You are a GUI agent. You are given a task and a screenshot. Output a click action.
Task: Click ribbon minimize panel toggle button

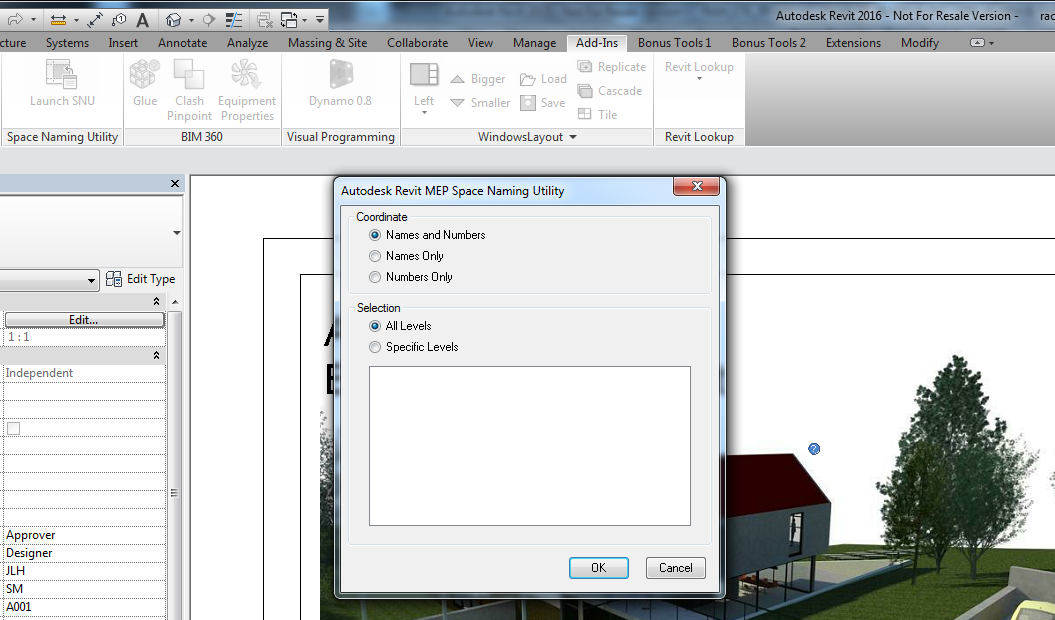977,42
